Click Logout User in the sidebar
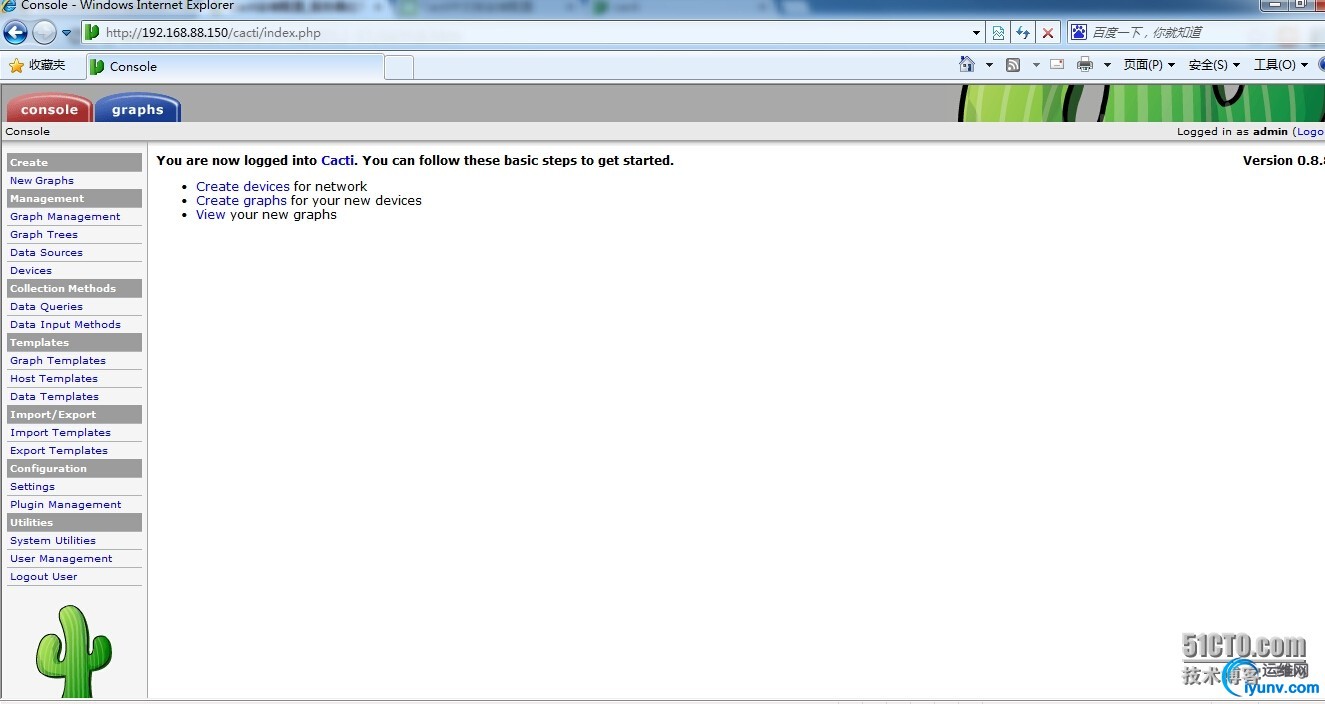1325x704 pixels. [x=43, y=577]
